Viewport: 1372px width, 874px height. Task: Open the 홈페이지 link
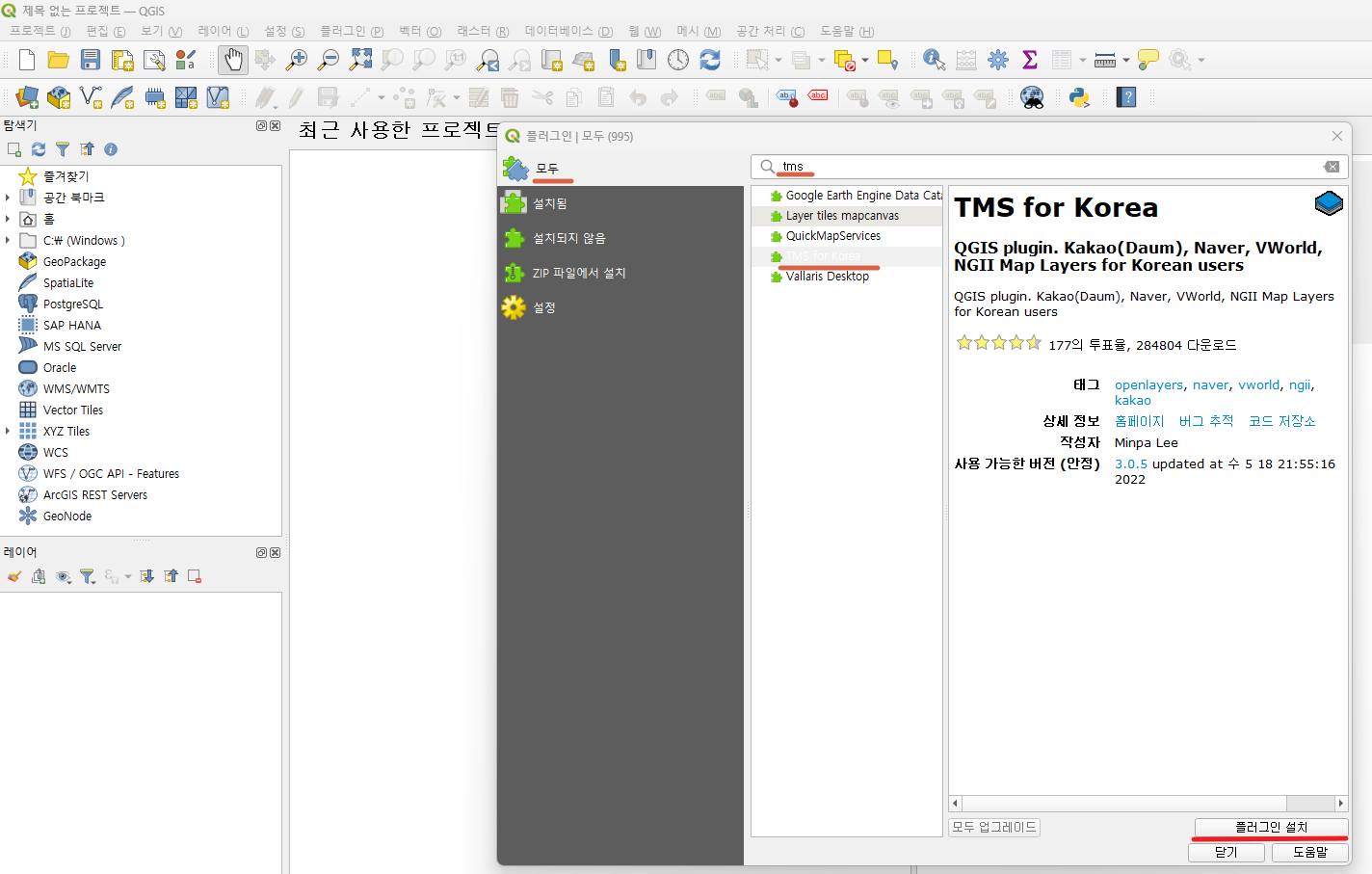[x=1140, y=421]
